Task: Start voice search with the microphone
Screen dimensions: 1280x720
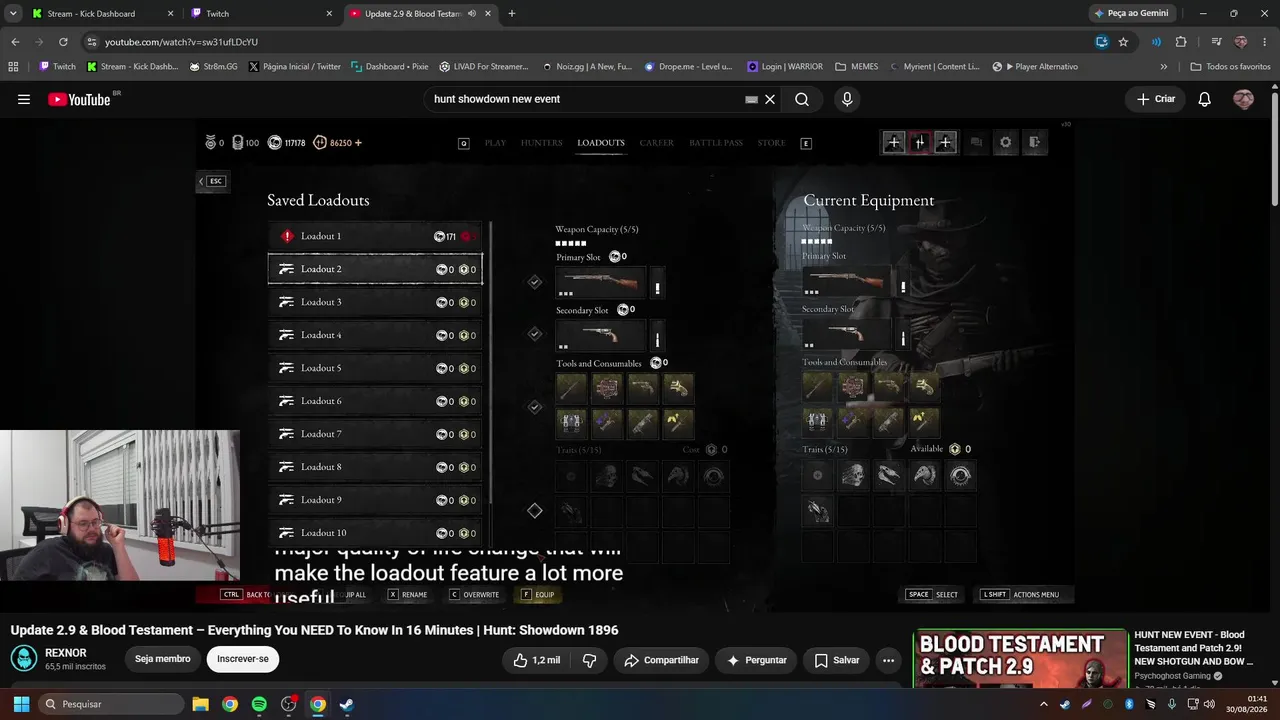Action: click(847, 99)
